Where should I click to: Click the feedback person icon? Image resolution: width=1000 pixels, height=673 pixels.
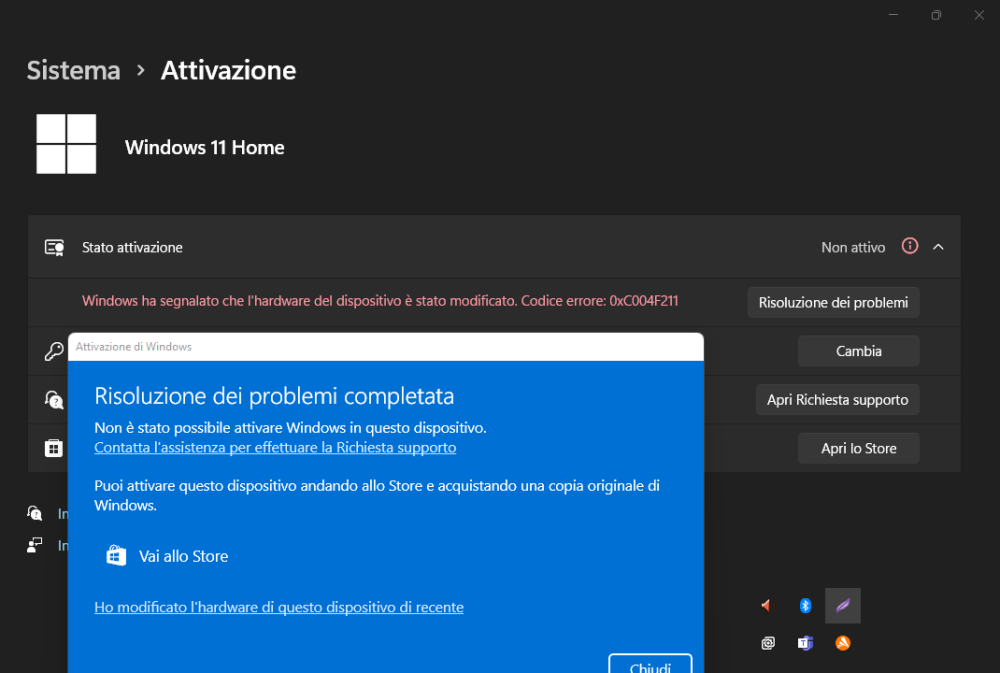point(34,545)
